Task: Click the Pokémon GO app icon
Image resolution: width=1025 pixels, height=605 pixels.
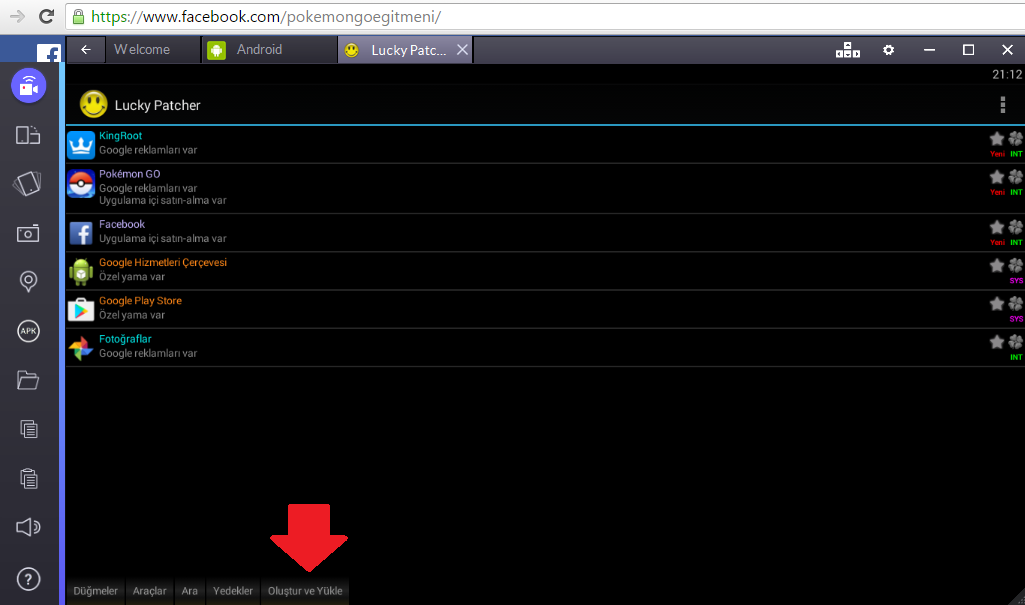Action: (81, 184)
